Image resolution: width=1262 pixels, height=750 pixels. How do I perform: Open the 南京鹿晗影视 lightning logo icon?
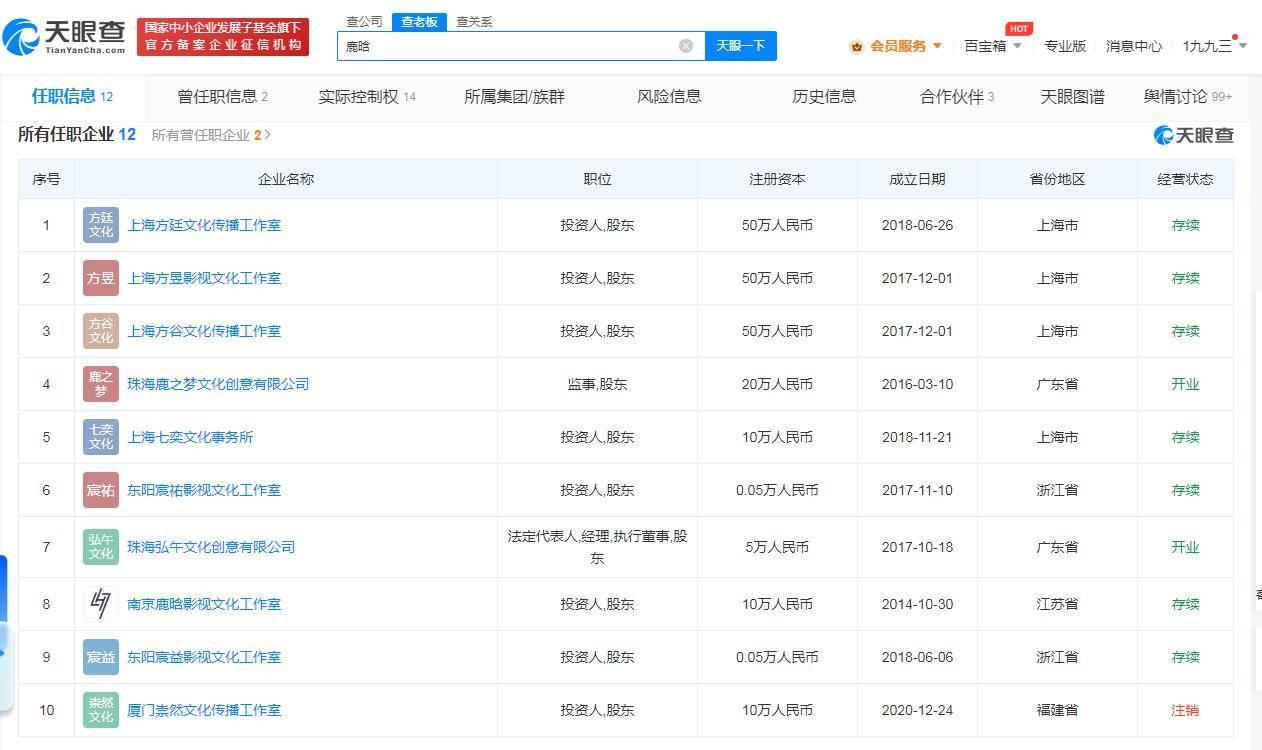(101, 604)
